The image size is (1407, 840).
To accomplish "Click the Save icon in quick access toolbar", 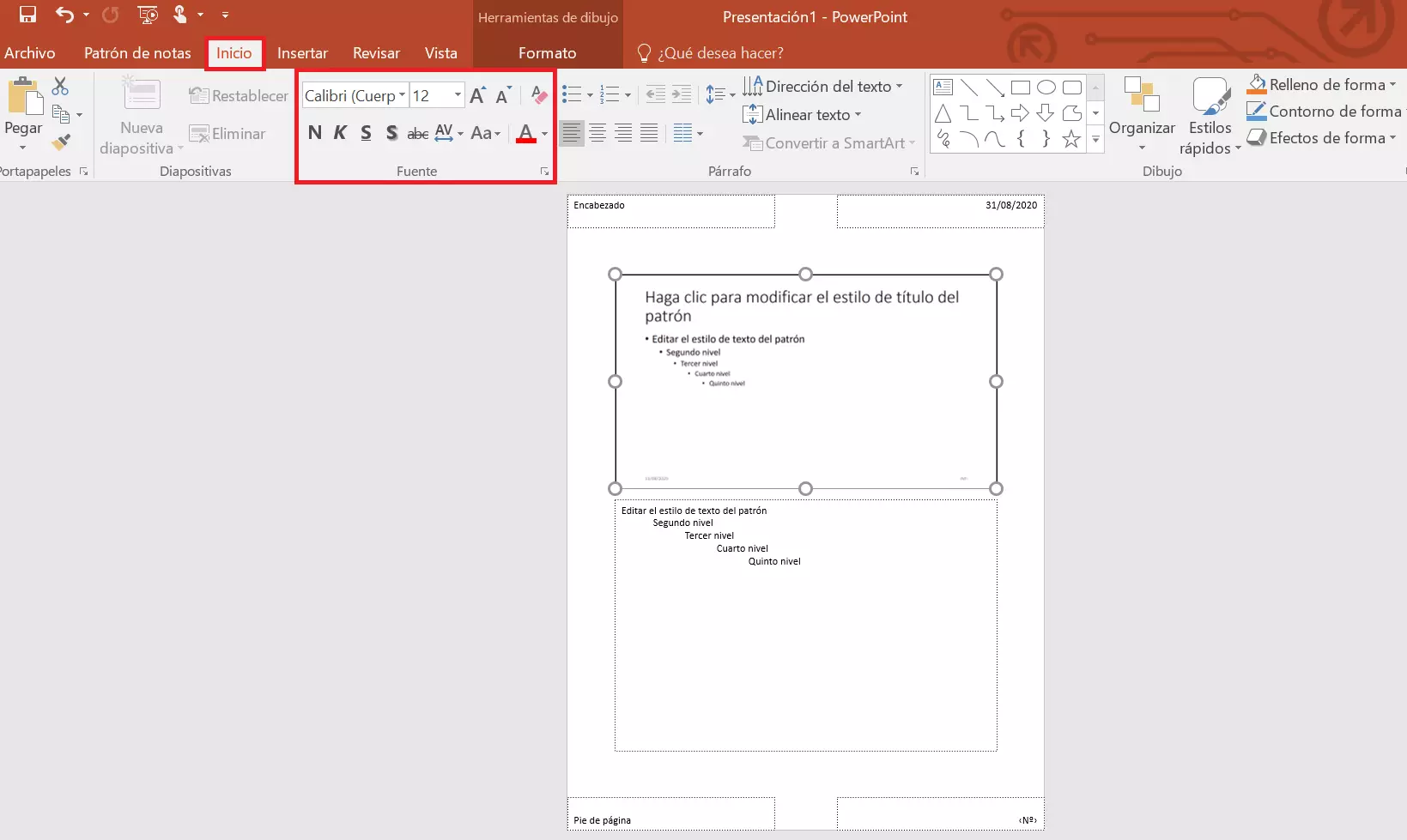I will 27,15.
